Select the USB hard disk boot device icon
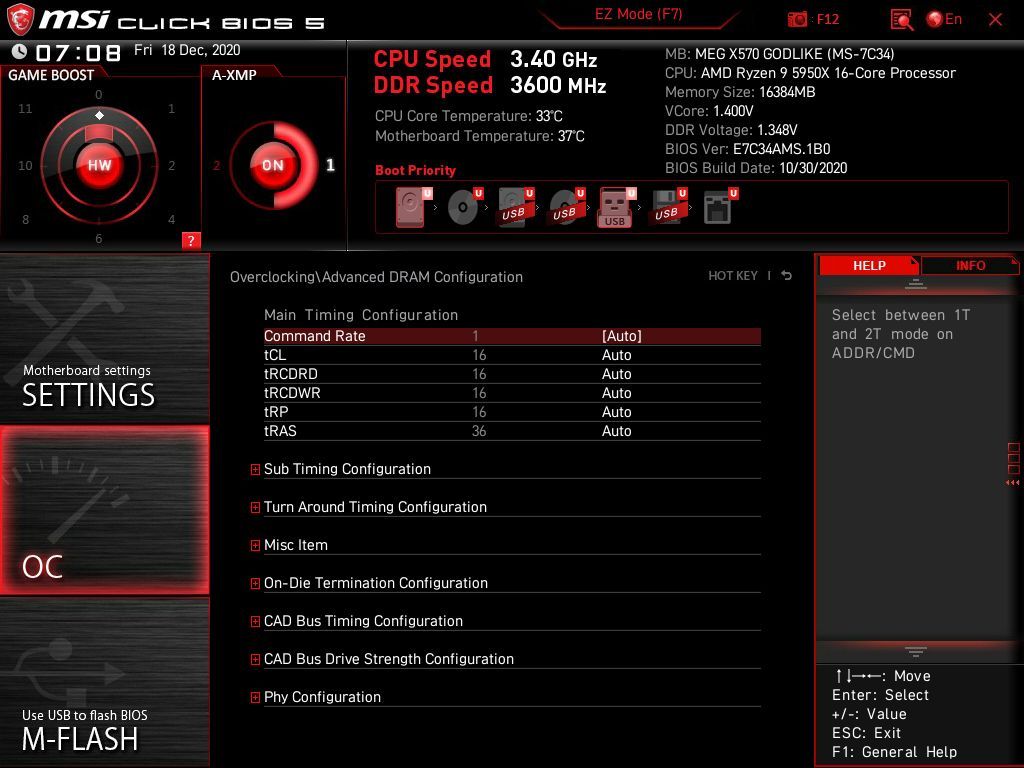The width and height of the screenshot is (1024, 768). coord(516,207)
